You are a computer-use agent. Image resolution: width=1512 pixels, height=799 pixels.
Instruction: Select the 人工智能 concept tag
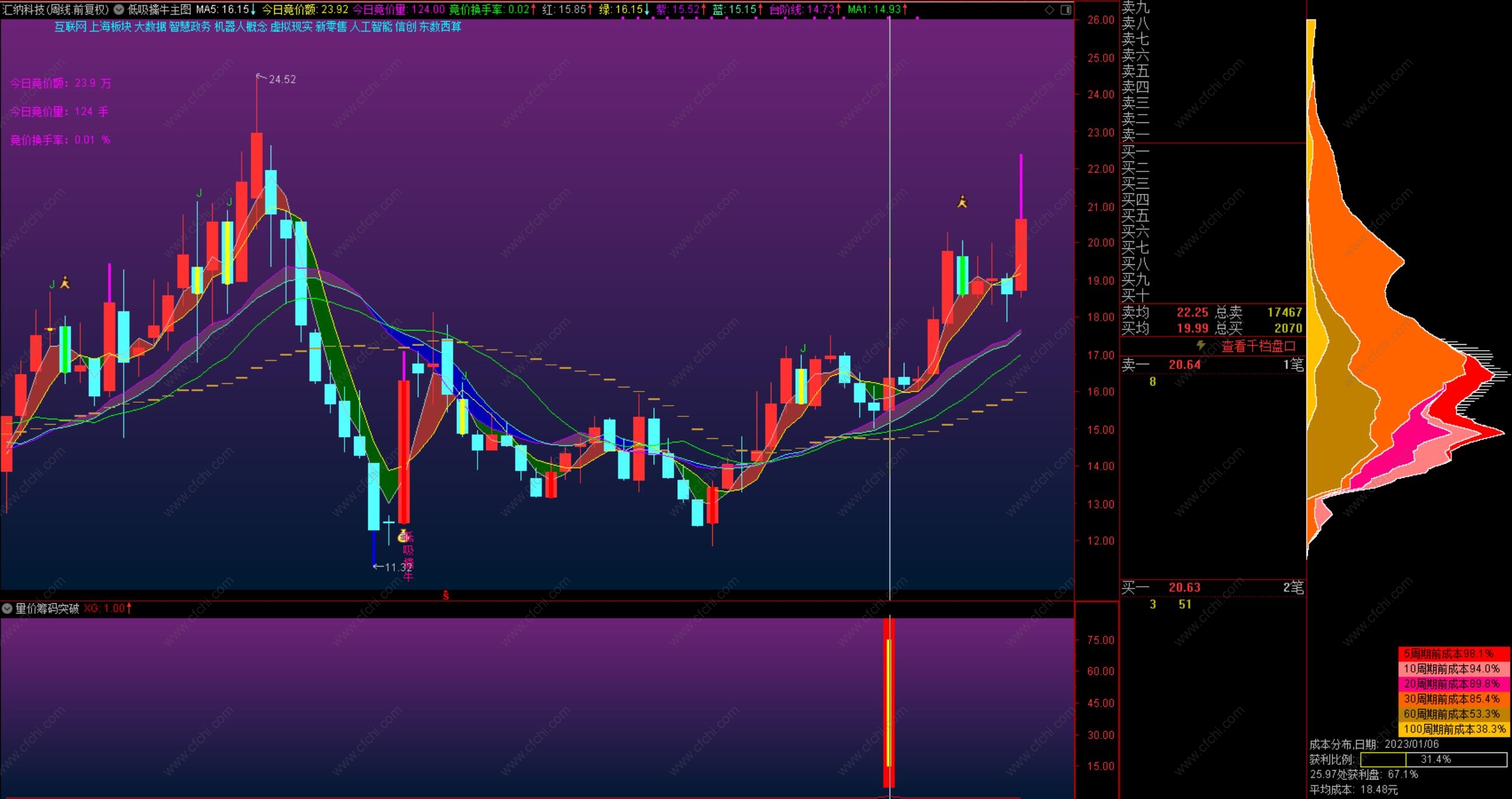coord(371,27)
